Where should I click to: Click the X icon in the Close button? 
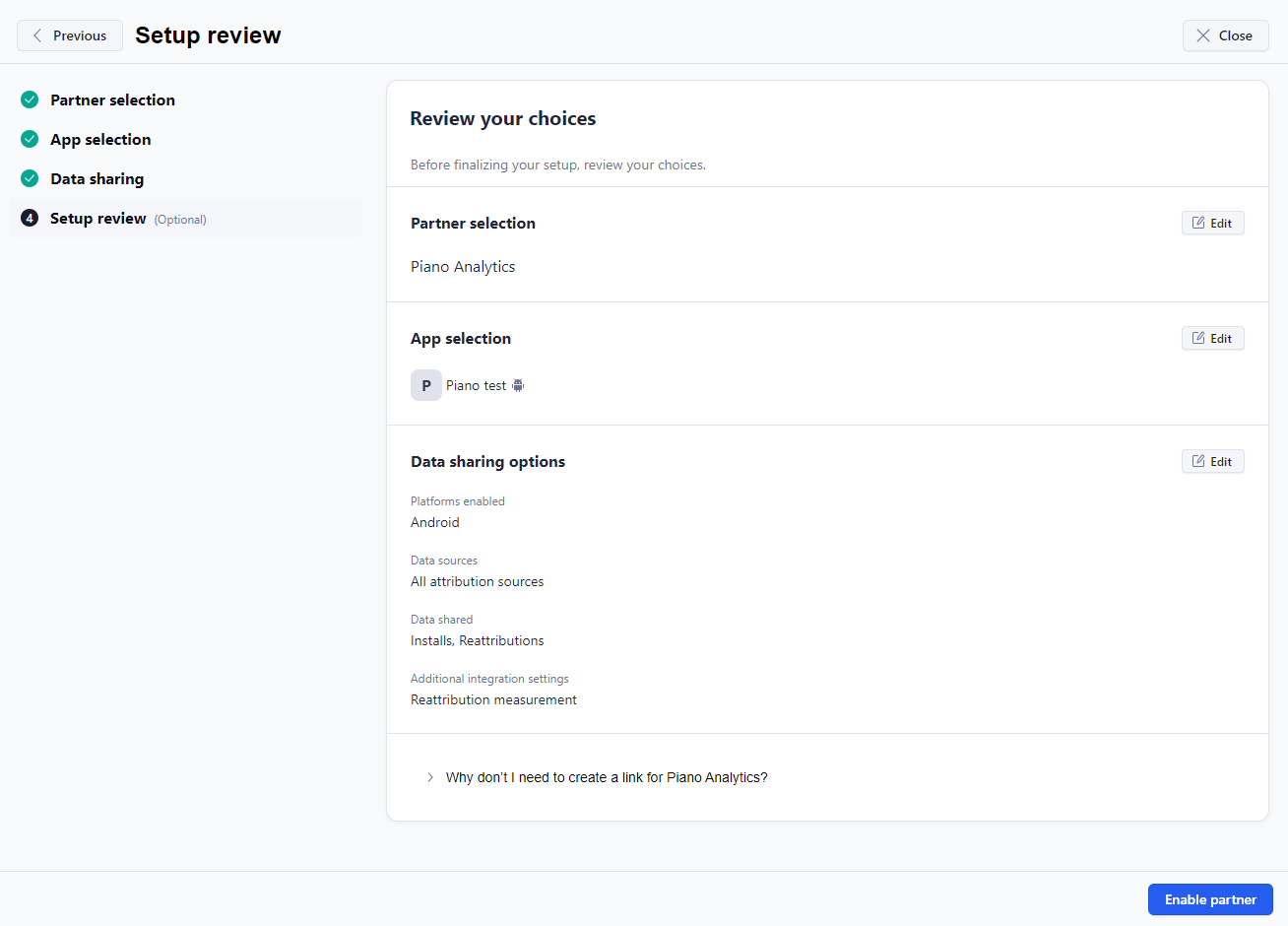(x=1202, y=35)
